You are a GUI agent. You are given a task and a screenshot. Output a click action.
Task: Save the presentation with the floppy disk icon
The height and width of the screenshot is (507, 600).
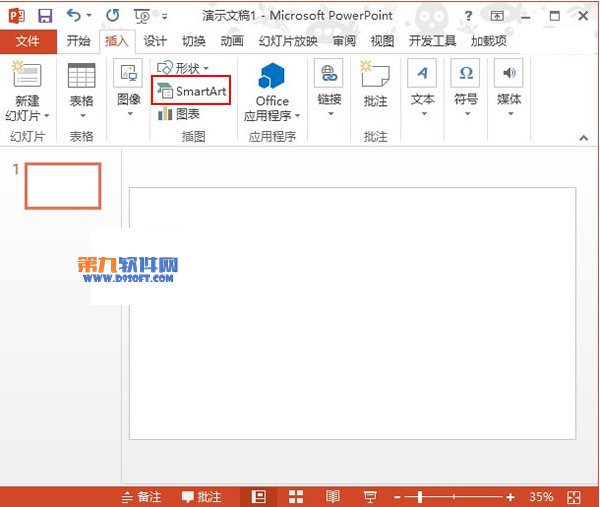pyautogui.click(x=45, y=16)
